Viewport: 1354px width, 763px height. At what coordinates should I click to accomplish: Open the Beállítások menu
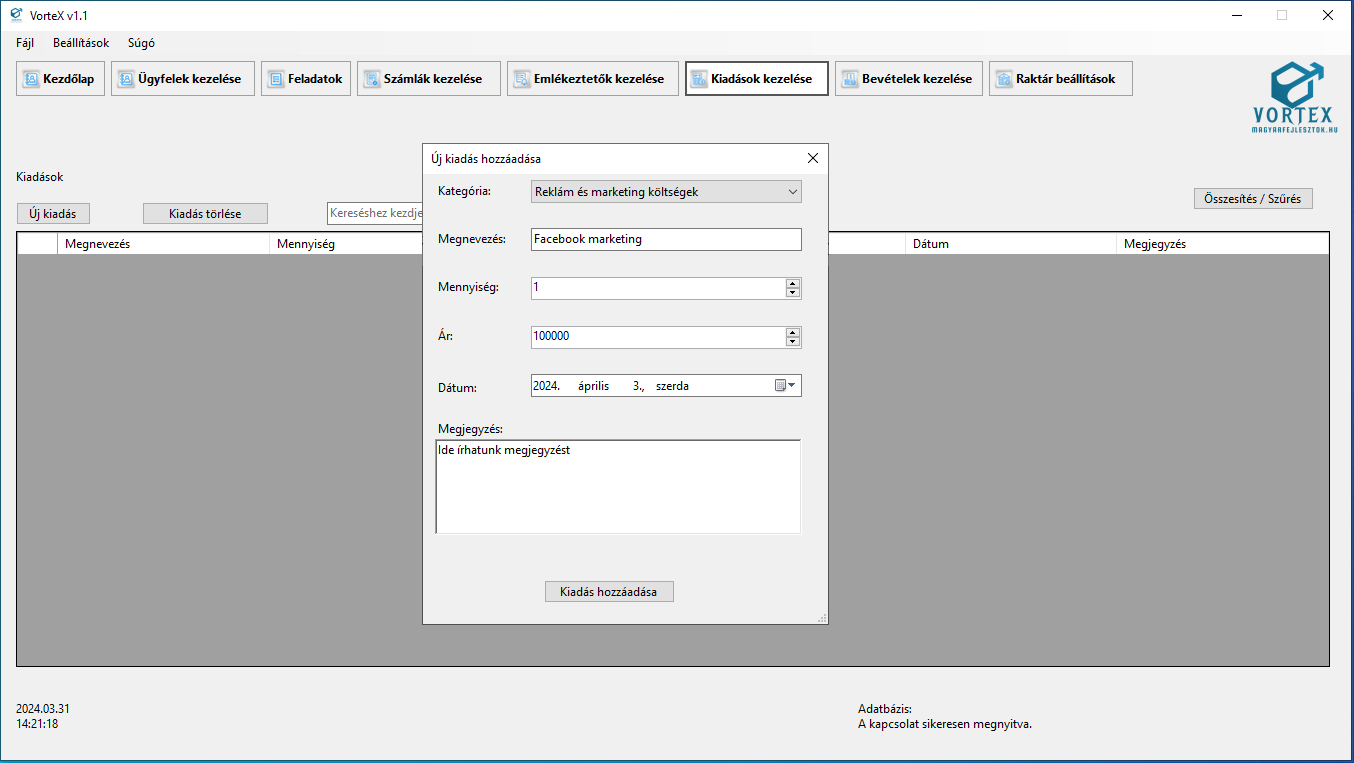(81, 43)
